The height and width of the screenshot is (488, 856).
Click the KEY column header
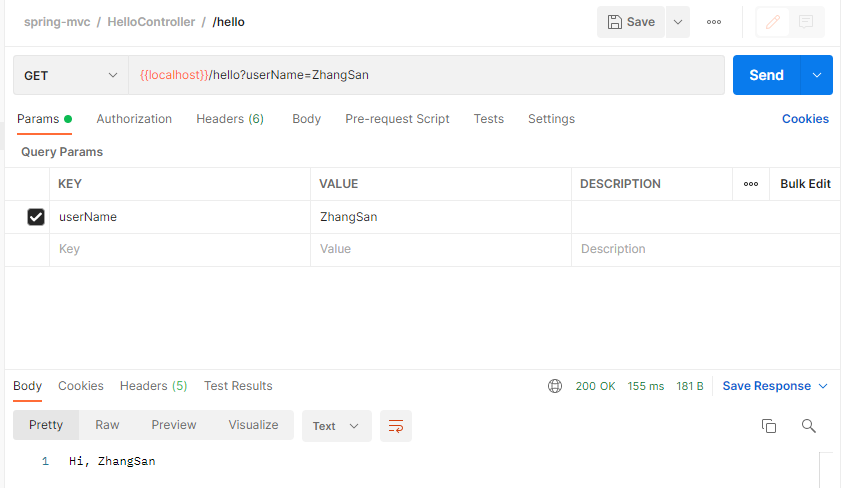[x=70, y=184]
